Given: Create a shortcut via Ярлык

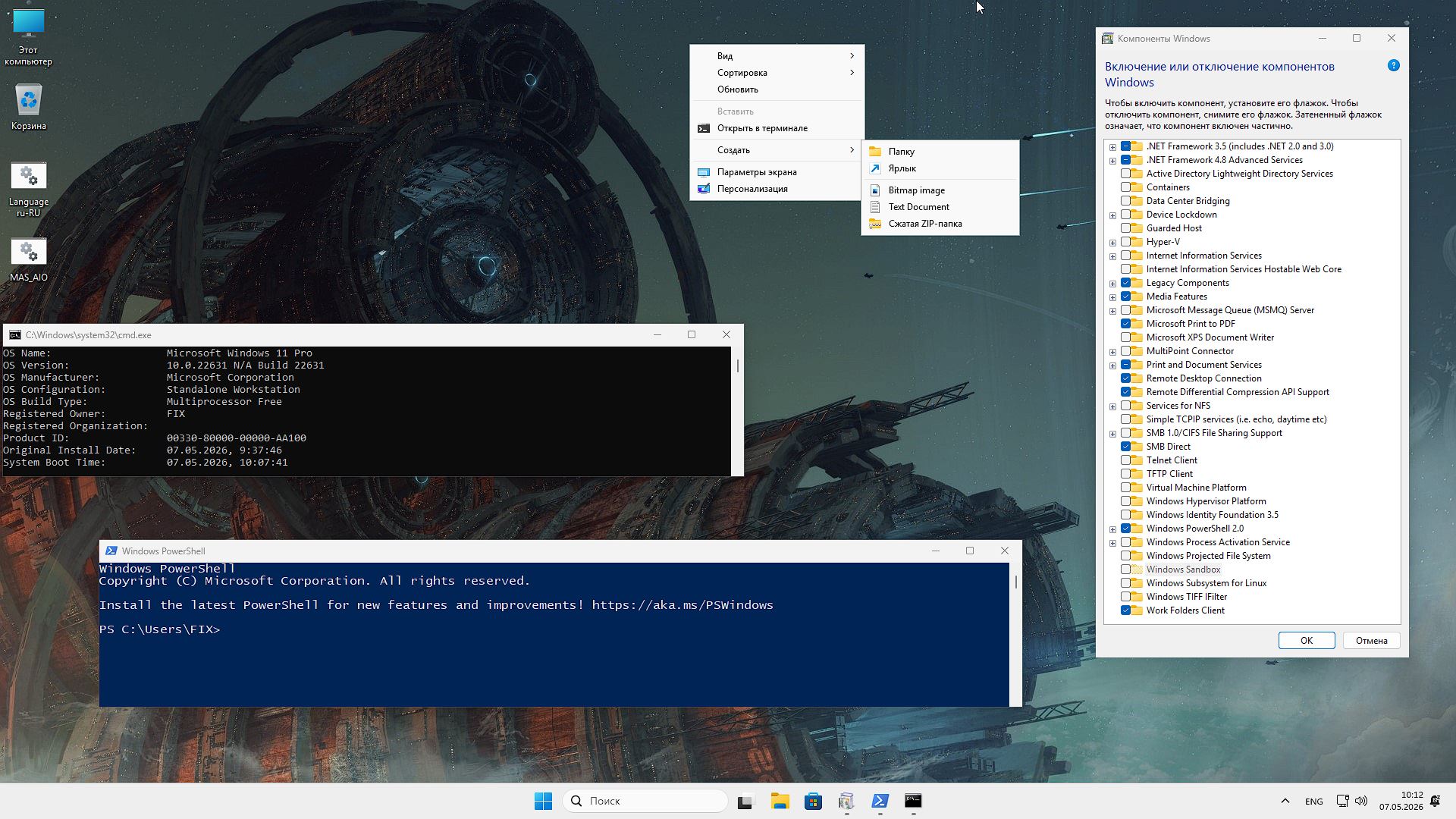Looking at the screenshot, I should pos(940,168).
